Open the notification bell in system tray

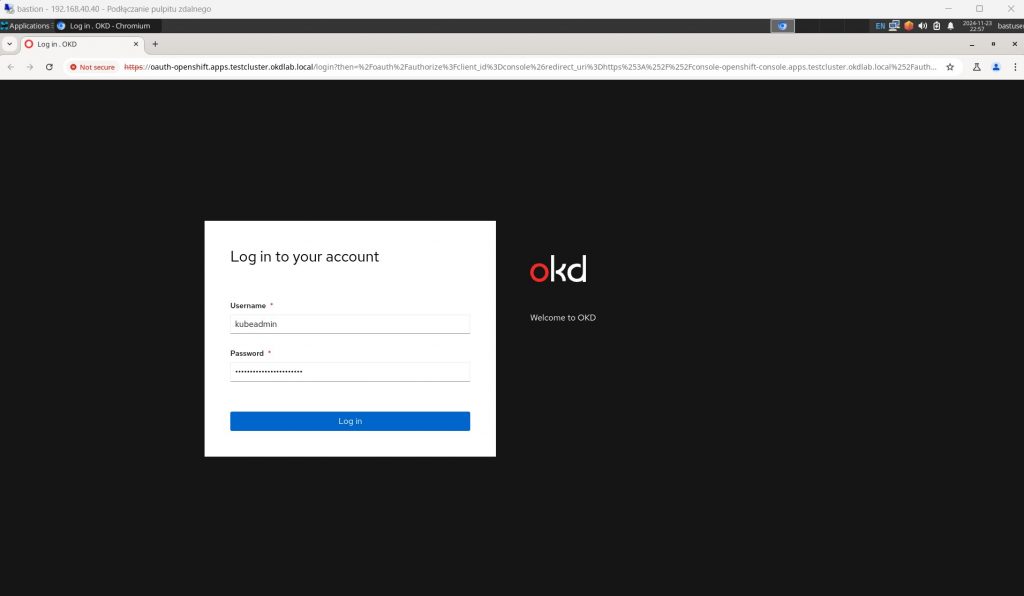(x=950, y=26)
